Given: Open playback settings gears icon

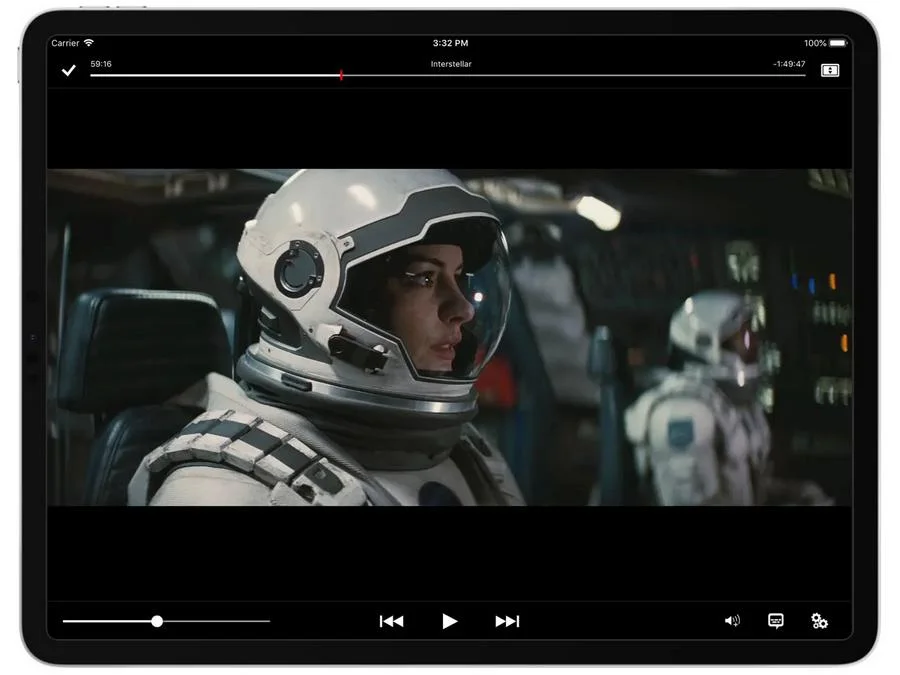Looking at the screenshot, I should point(819,621).
